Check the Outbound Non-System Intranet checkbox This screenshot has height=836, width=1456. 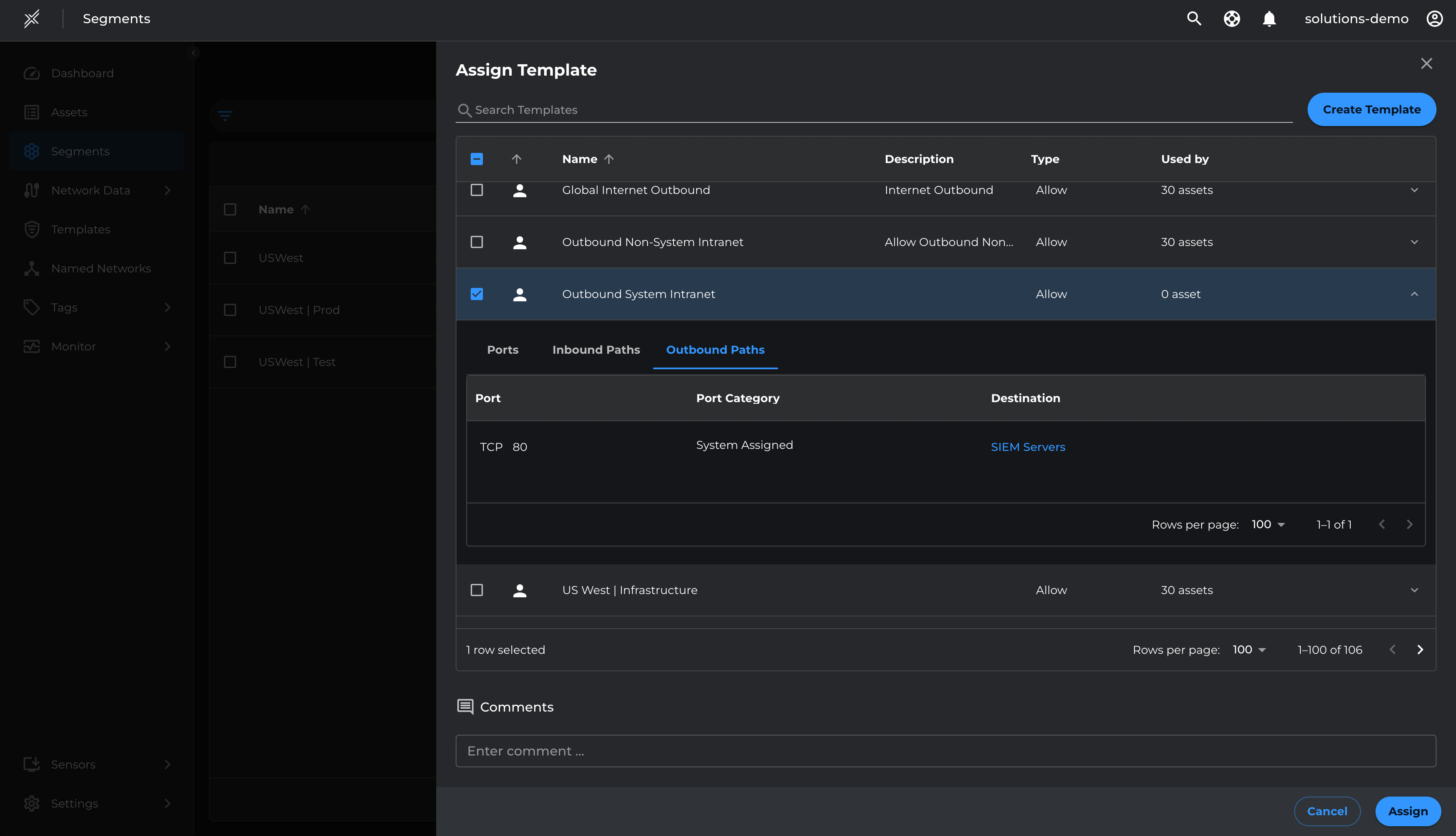(x=476, y=242)
